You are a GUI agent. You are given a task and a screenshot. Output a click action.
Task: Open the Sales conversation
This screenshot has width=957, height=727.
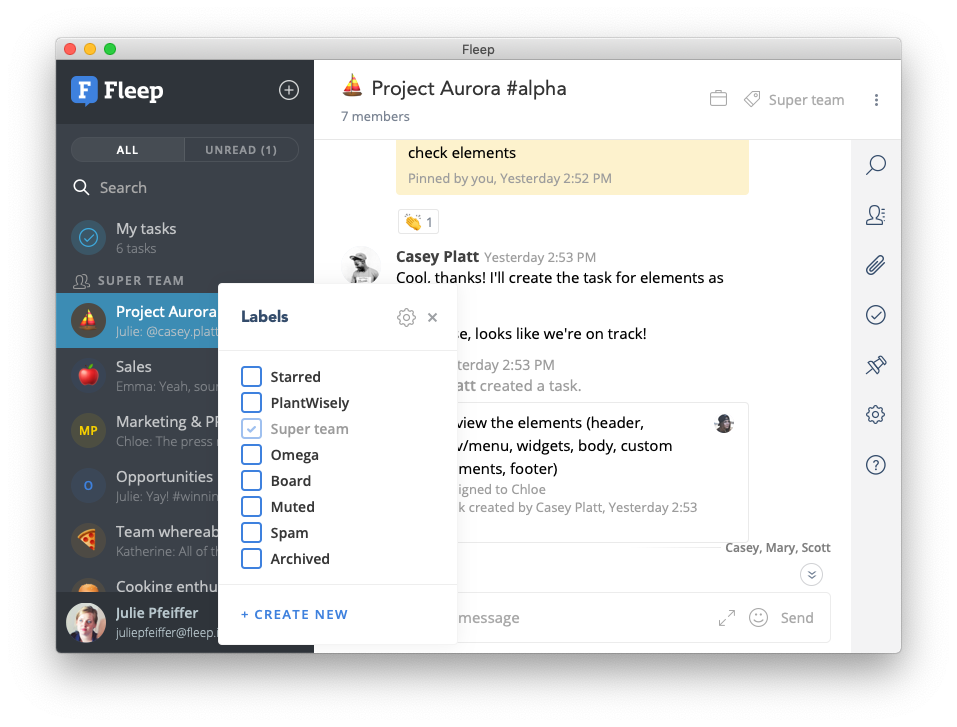coord(137,375)
